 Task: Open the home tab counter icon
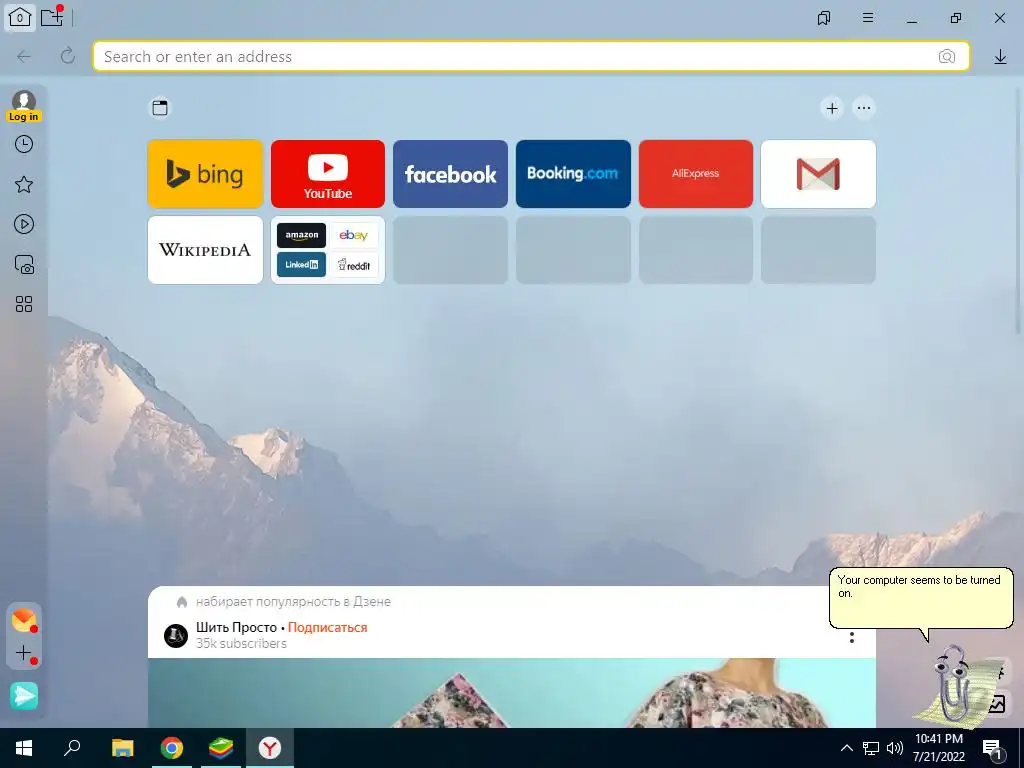pos(20,18)
